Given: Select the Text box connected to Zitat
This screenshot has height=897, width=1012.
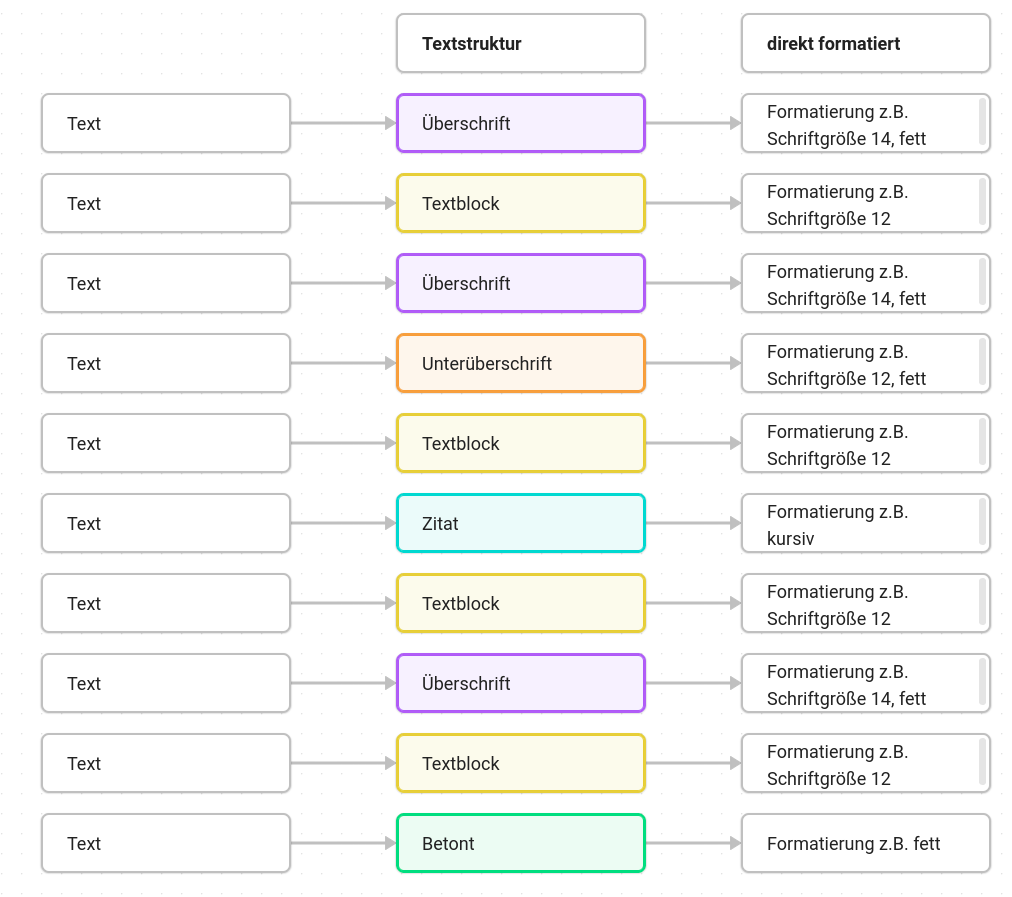Looking at the screenshot, I should click(x=166, y=523).
